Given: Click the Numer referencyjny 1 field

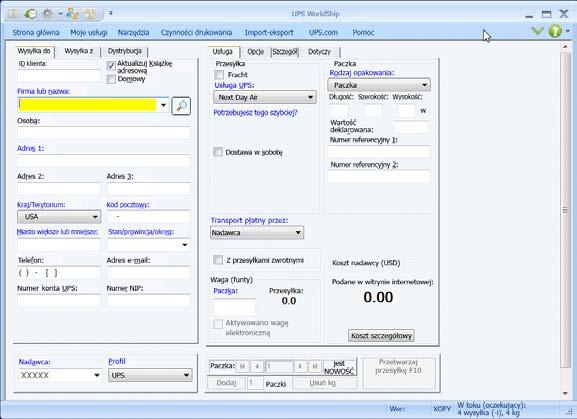Looking at the screenshot, I should [379, 152].
